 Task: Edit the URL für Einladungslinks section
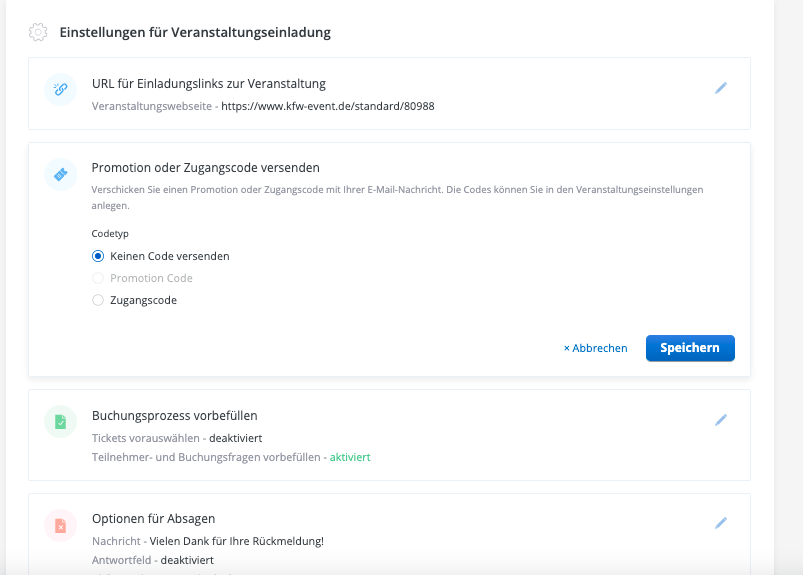pyautogui.click(x=720, y=88)
